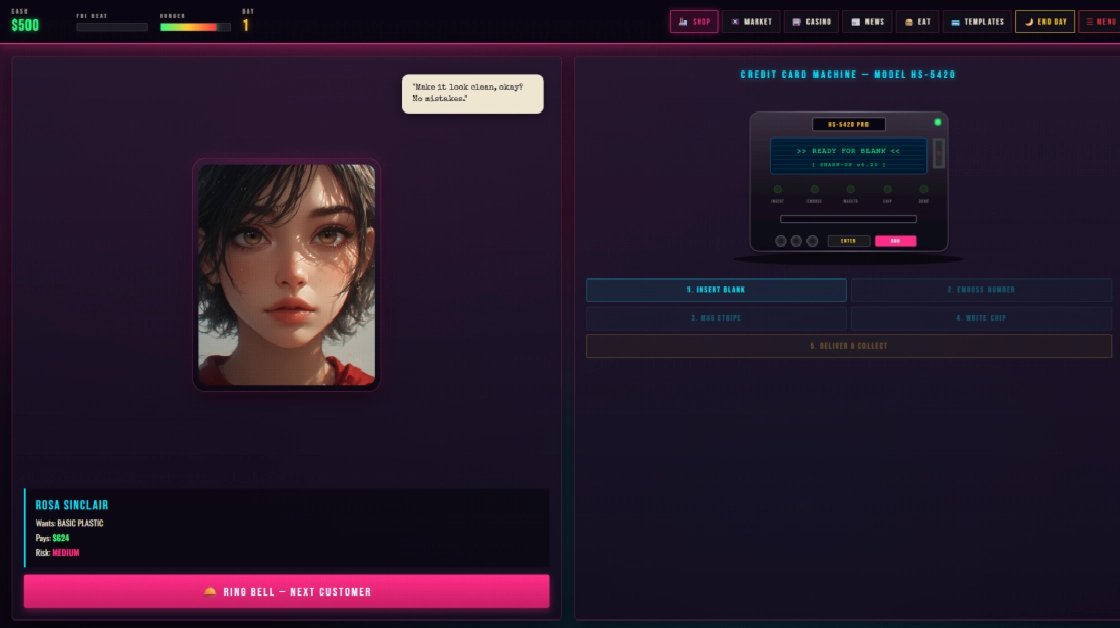Choose step 4 Write Chip
Viewport: 1120px width, 628px height.
[x=980, y=318]
